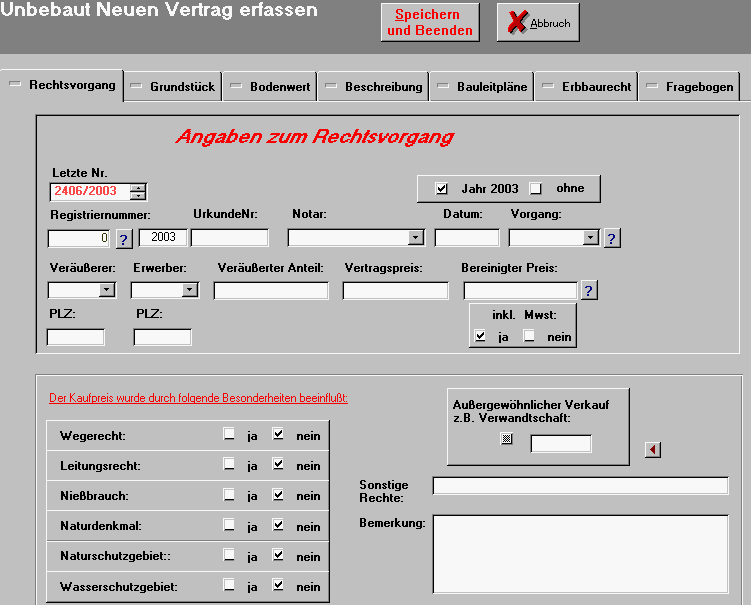Open the Notar dropdown
This screenshot has width=751, height=605.
coord(416,238)
